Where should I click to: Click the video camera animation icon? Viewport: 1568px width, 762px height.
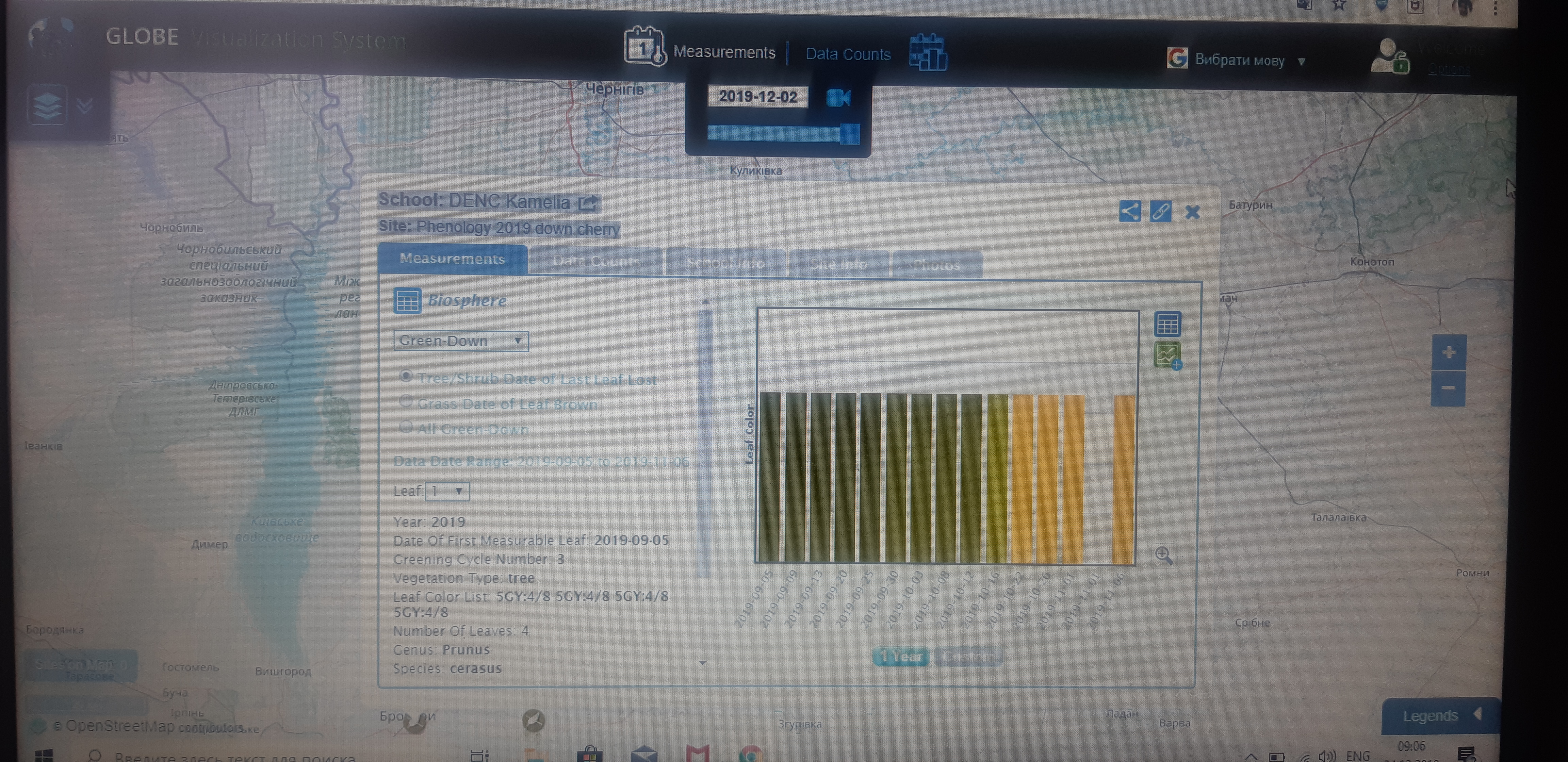click(838, 98)
